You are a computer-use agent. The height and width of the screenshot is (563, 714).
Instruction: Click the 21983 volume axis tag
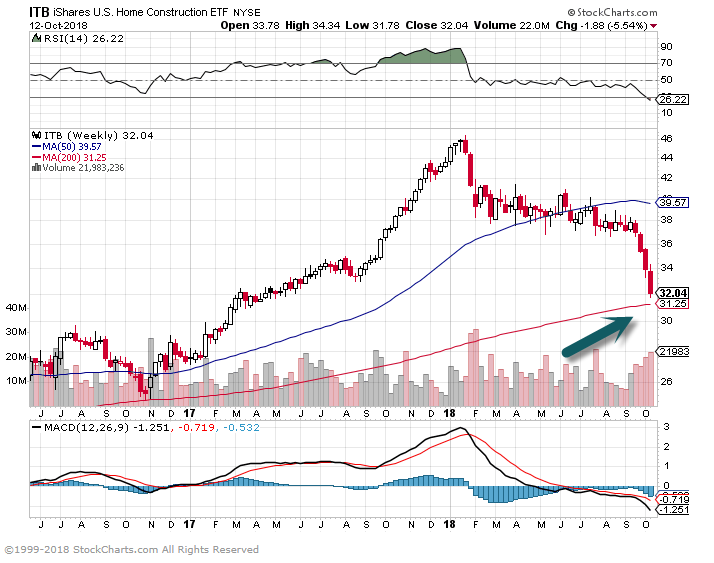(x=673, y=351)
